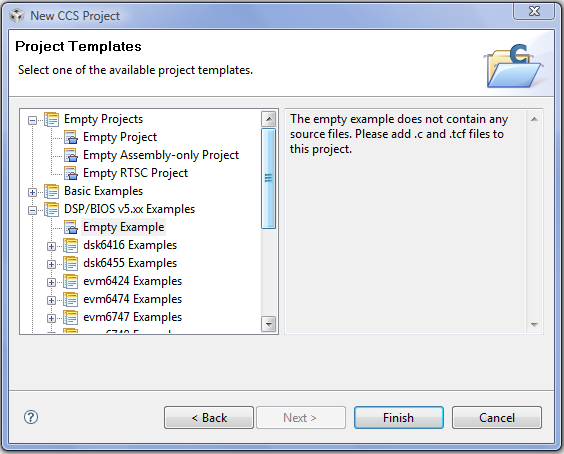Screen dimensions: 564x454
Task: Click the Empty RTSC Project icon
Action: pyautogui.click(x=71, y=173)
